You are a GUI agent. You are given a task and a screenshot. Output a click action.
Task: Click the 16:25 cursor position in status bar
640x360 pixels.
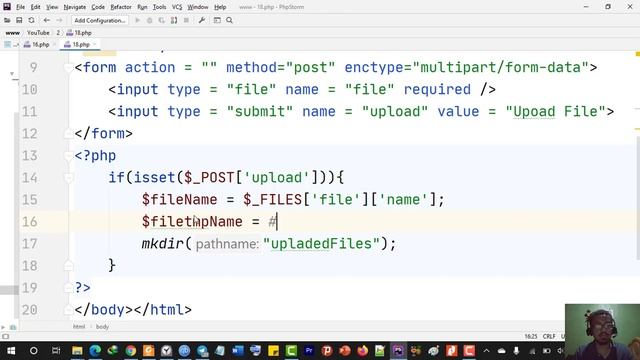click(x=531, y=336)
